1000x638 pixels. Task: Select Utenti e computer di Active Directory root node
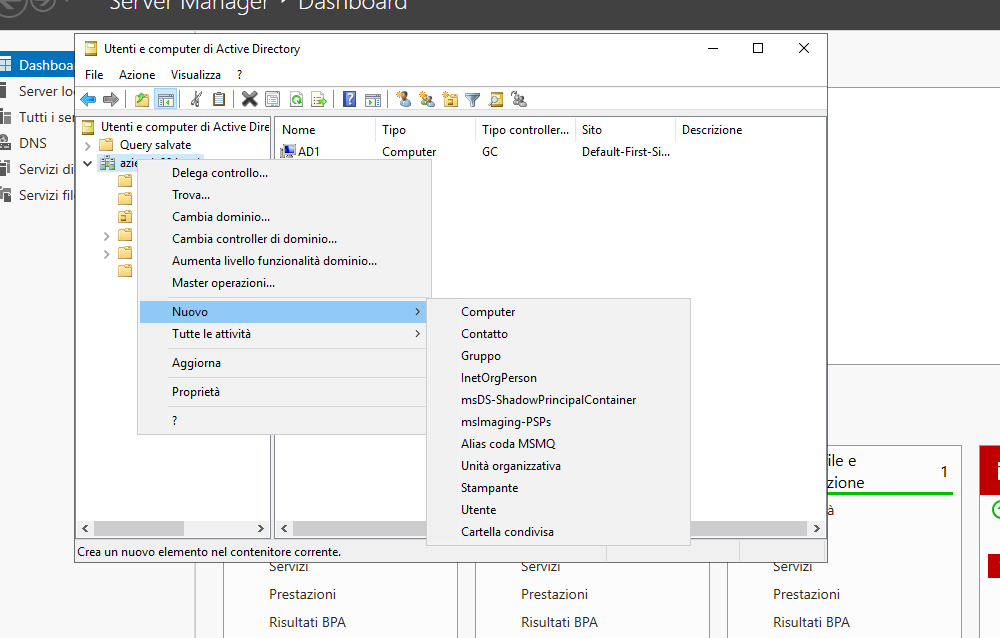click(185, 127)
